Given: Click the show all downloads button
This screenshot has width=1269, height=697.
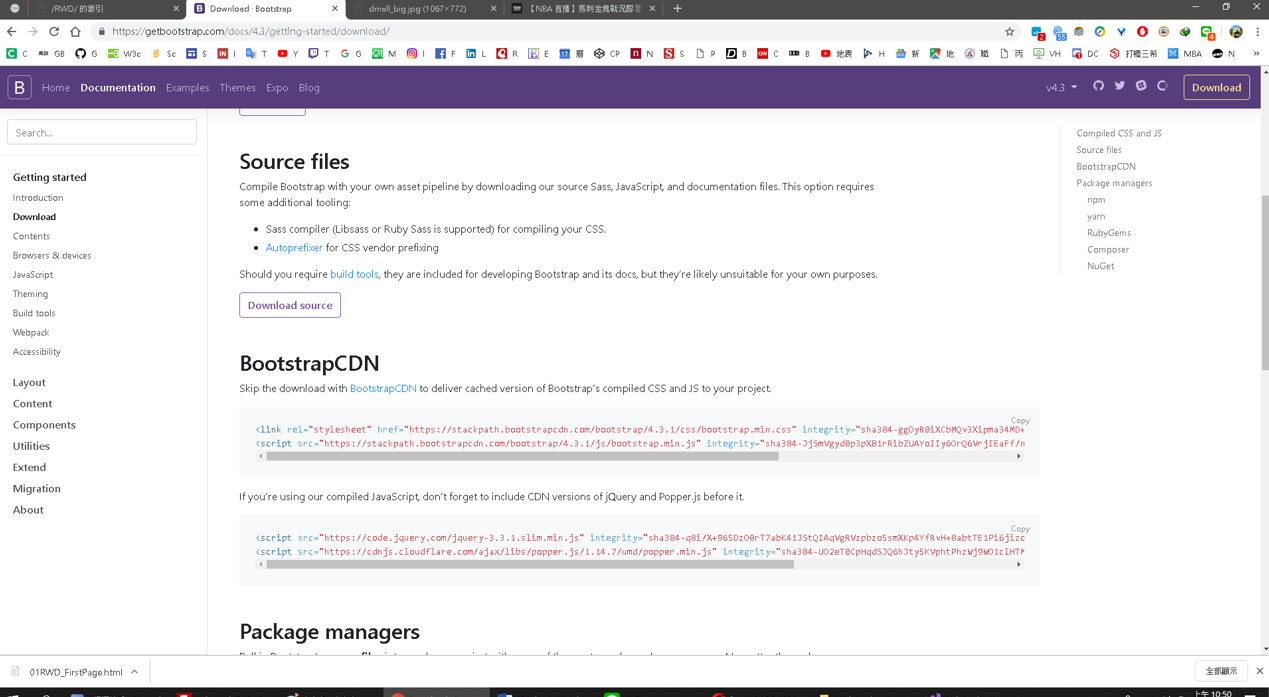Looking at the screenshot, I should (x=1221, y=672).
